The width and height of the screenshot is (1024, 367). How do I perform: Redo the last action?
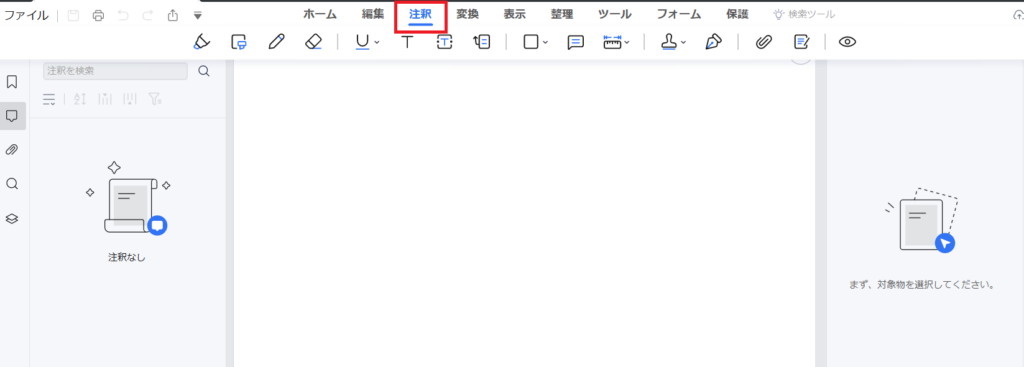(148, 15)
